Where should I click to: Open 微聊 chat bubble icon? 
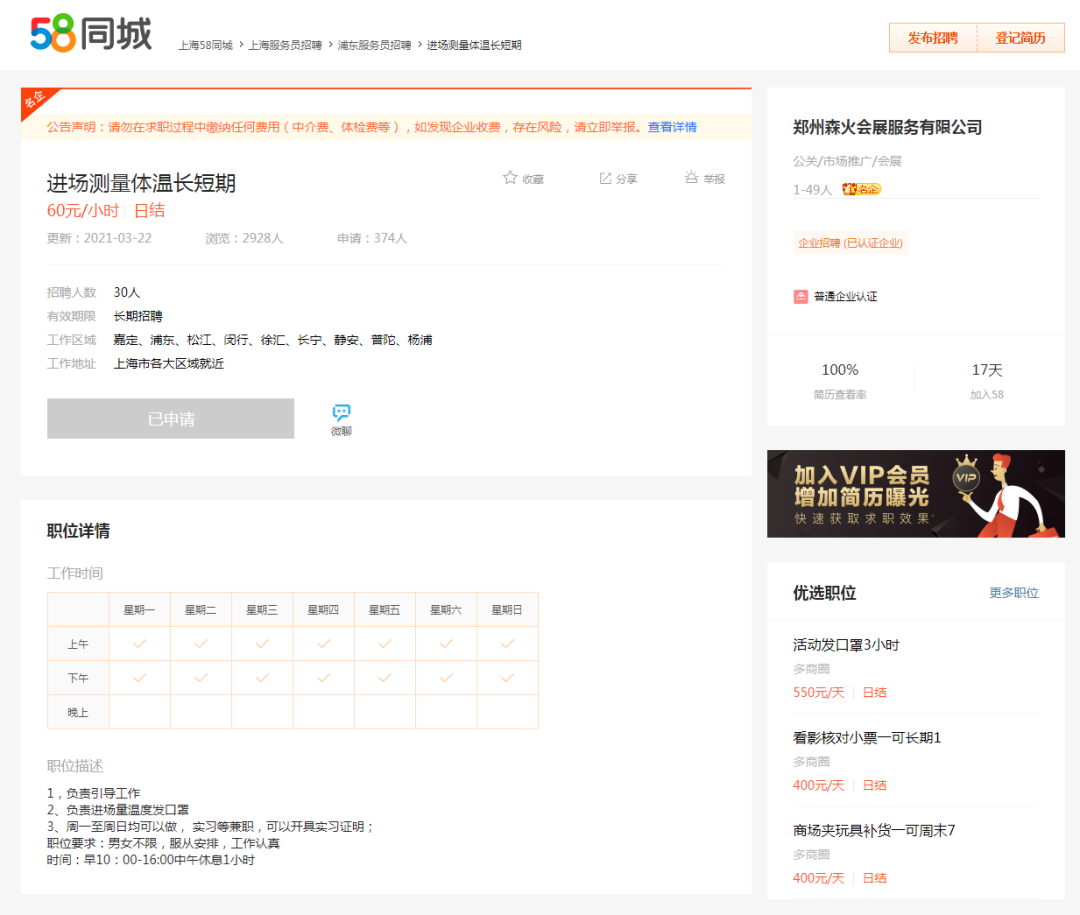pos(341,413)
